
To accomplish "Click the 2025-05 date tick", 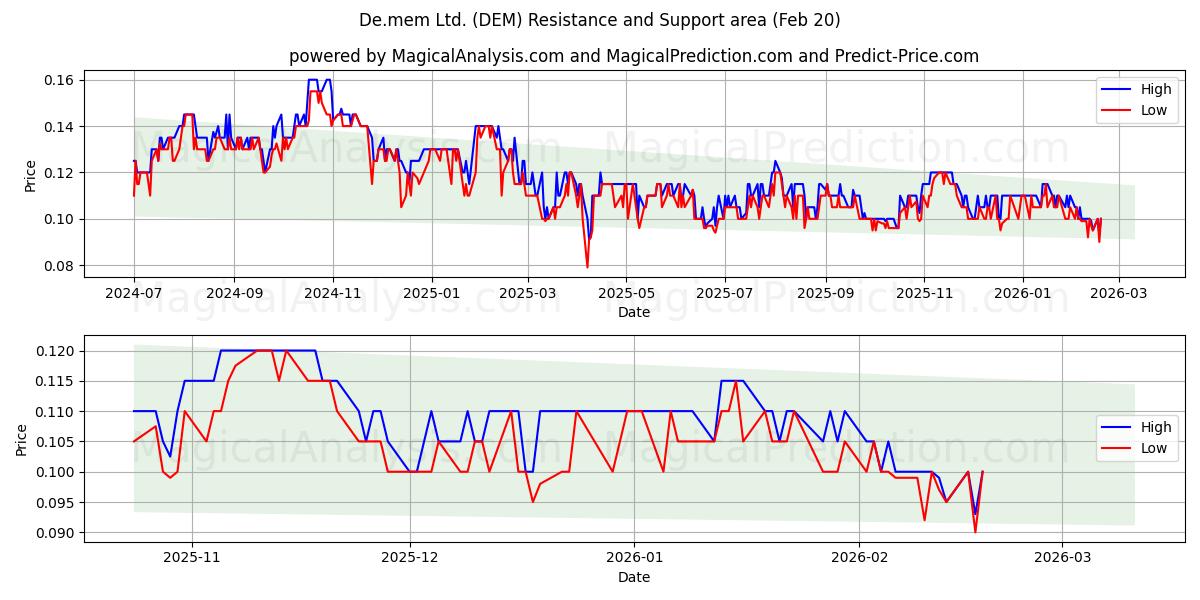I will (626, 294).
